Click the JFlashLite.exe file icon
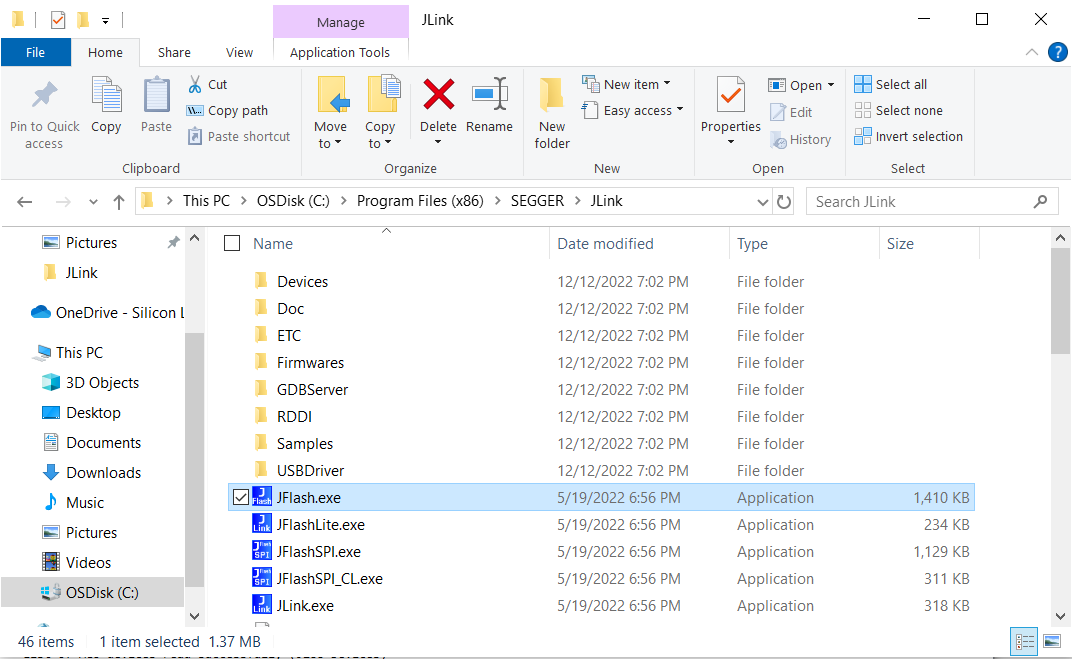Viewport: 1072px width, 659px height. (x=262, y=524)
